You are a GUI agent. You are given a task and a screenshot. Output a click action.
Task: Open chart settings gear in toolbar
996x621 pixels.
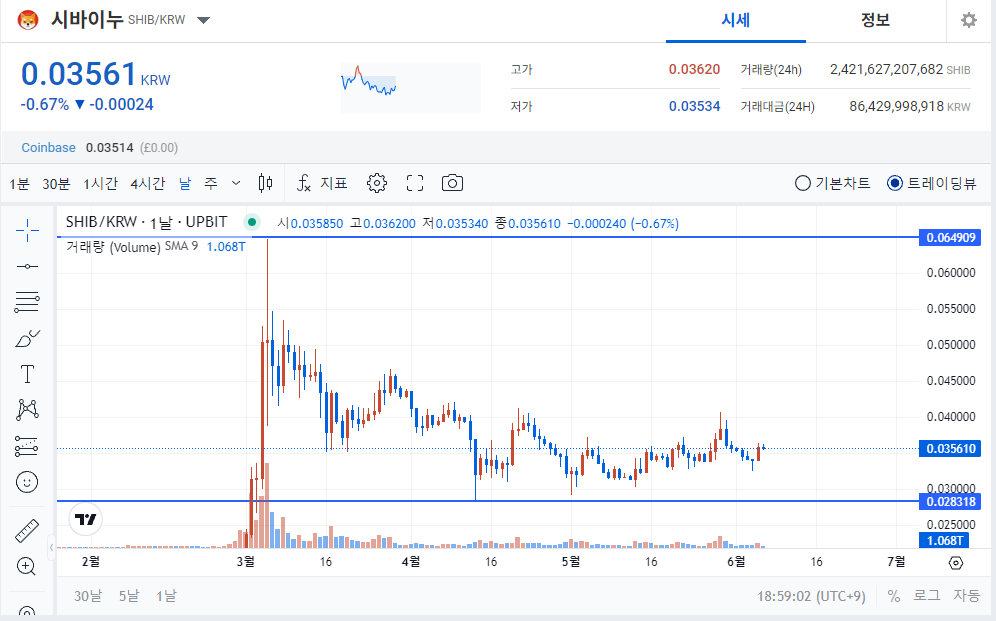[377, 184]
